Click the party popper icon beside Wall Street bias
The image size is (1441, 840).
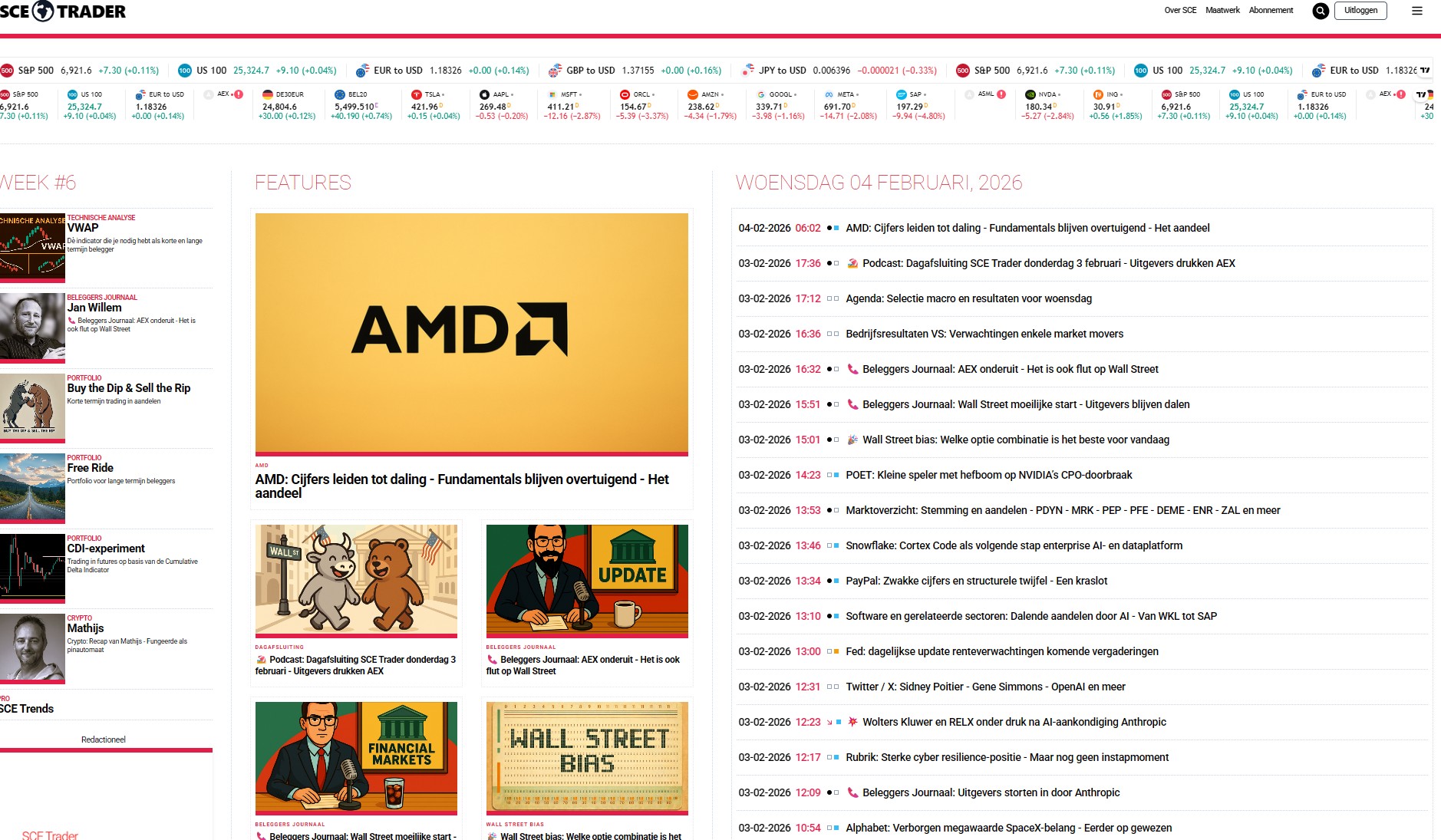click(853, 440)
